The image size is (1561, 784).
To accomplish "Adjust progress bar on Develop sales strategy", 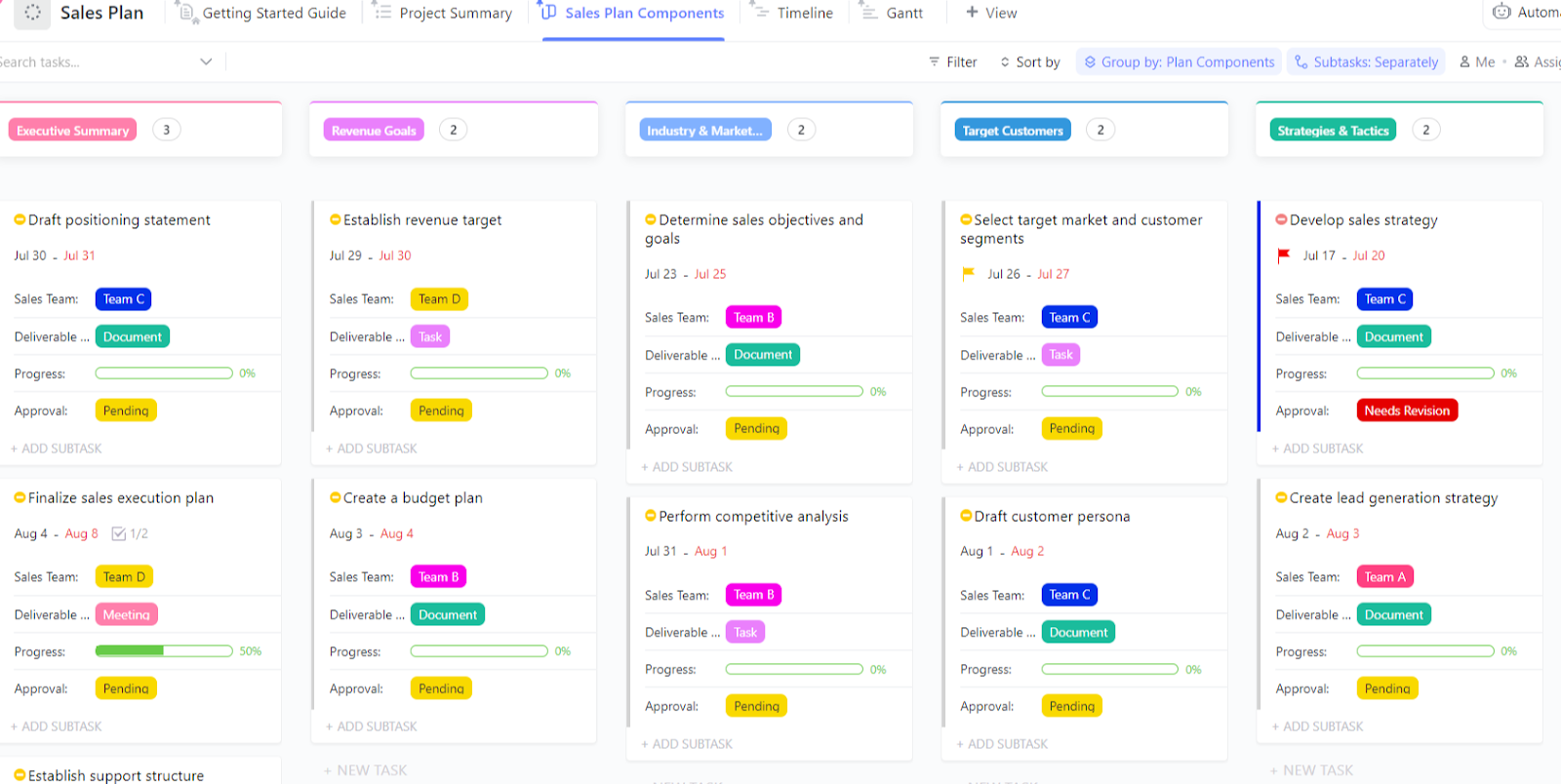I will [x=1425, y=373].
